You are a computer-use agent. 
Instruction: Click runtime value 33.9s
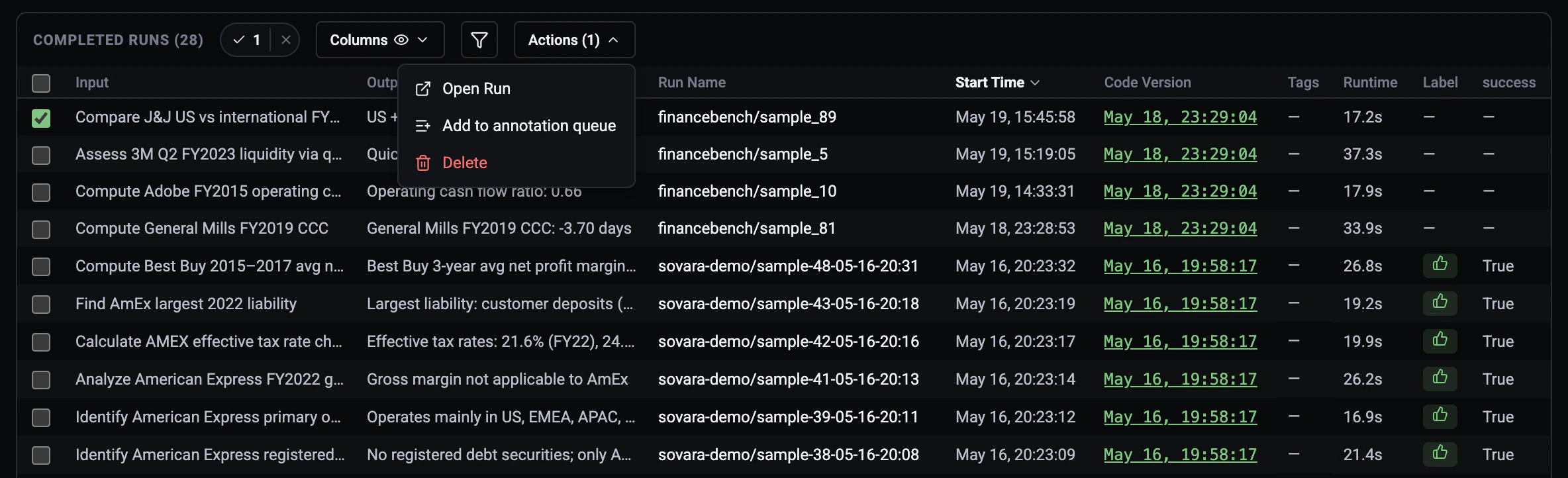pos(1363,228)
